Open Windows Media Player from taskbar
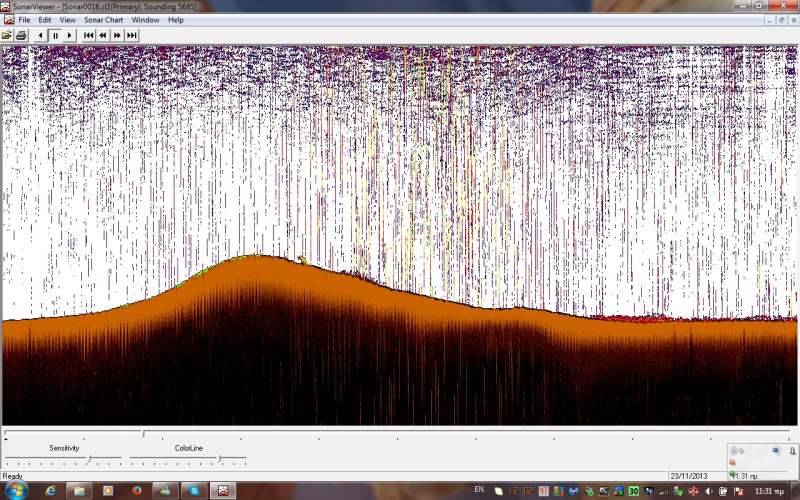Screen dimensions: 800x500 pos(108,491)
